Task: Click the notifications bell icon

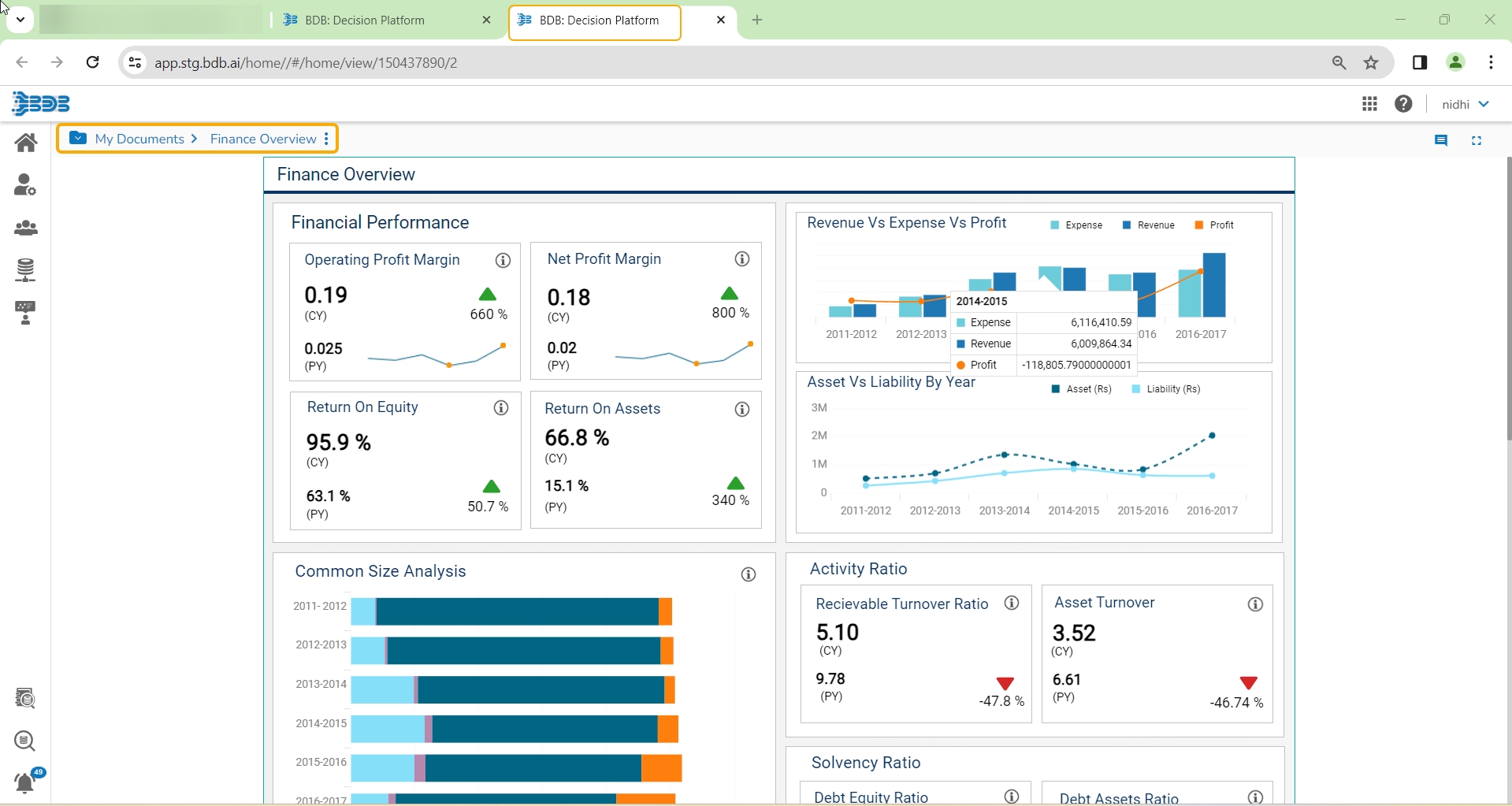Action: pyautogui.click(x=25, y=782)
